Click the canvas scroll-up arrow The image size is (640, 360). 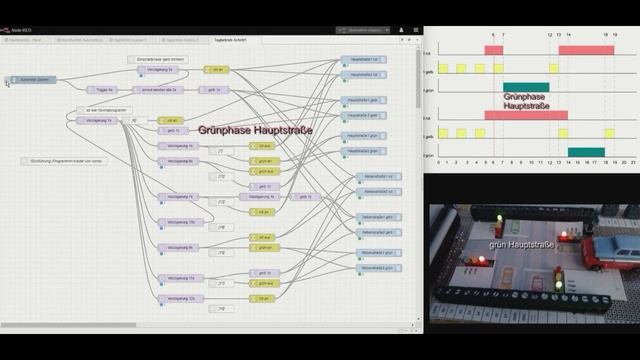[x=418, y=48]
